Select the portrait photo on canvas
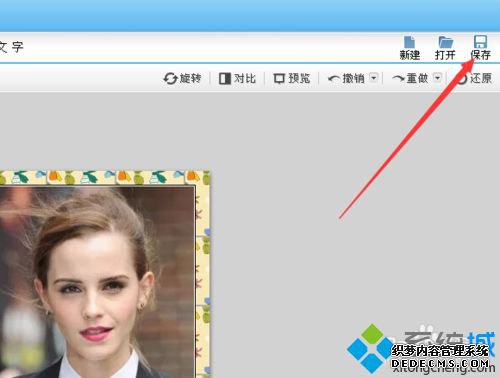Image resolution: width=500 pixels, height=378 pixels. tap(97, 282)
